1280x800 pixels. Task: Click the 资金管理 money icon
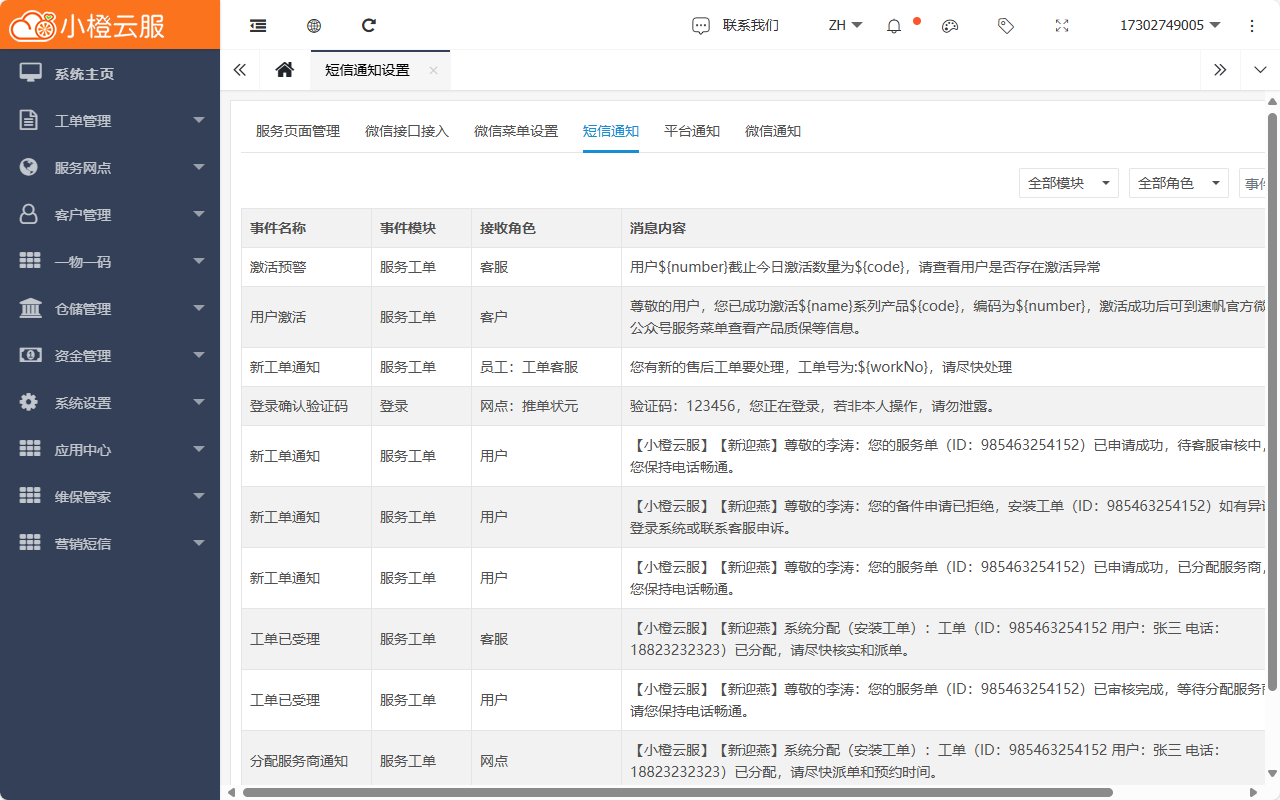click(x=30, y=355)
